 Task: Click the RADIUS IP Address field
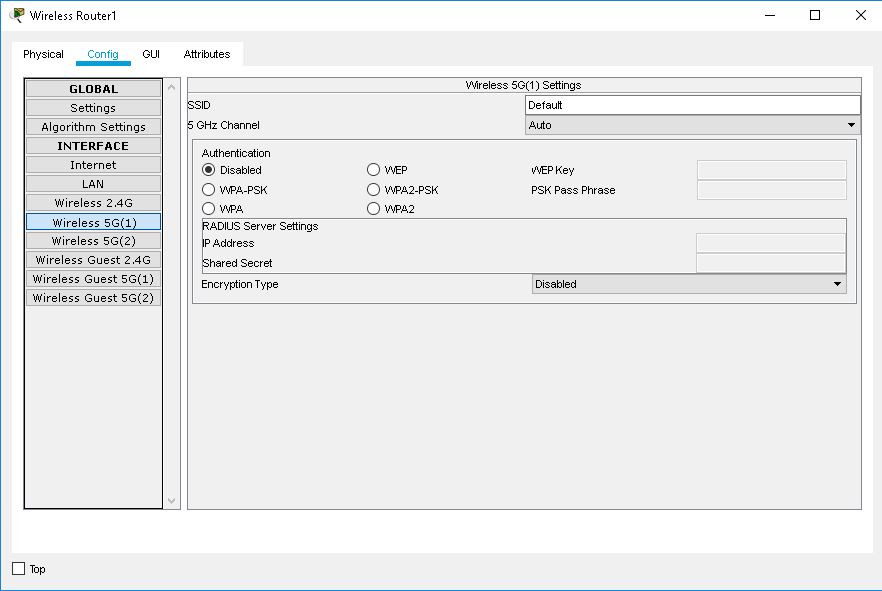pos(771,243)
